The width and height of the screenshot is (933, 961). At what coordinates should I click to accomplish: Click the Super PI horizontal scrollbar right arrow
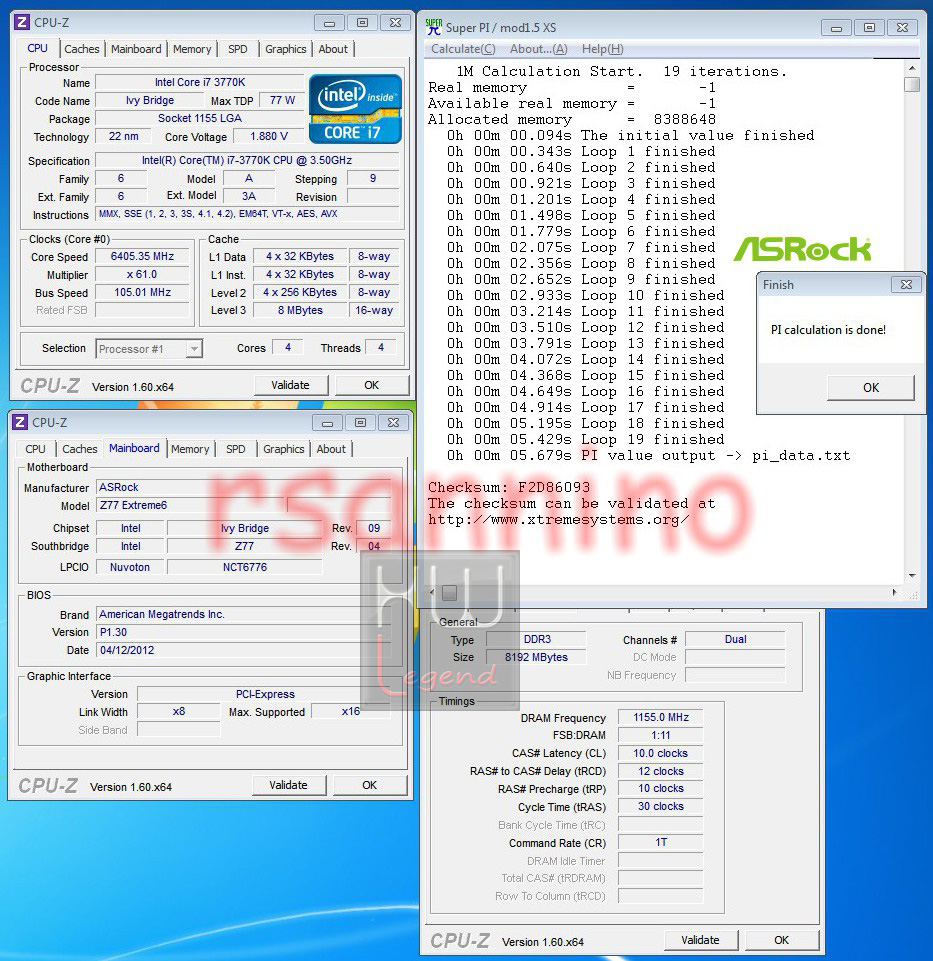tap(894, 593)
